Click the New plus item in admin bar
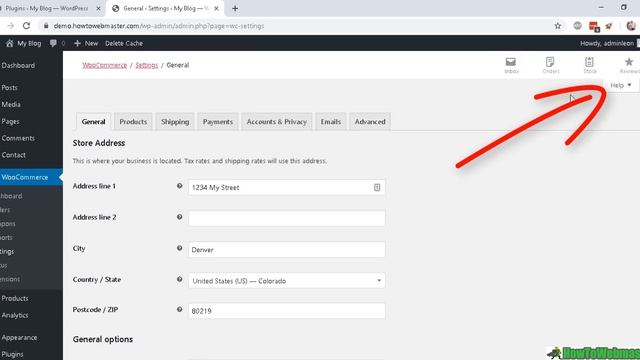 point(86,43)
